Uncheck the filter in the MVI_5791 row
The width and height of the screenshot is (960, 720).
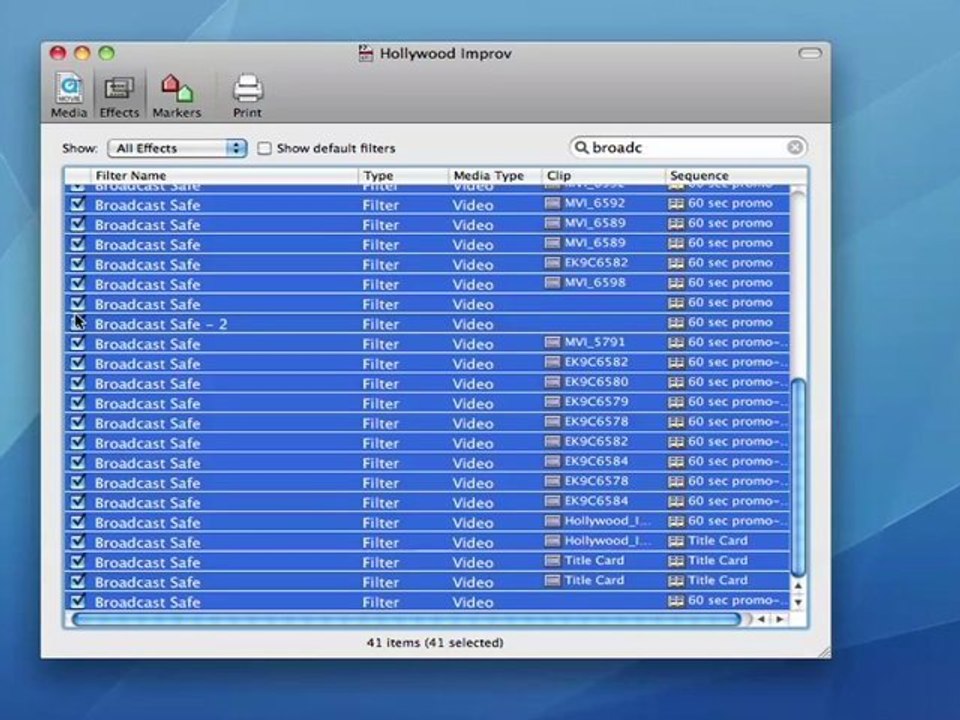pyautogui.click(x=78, y=343)
